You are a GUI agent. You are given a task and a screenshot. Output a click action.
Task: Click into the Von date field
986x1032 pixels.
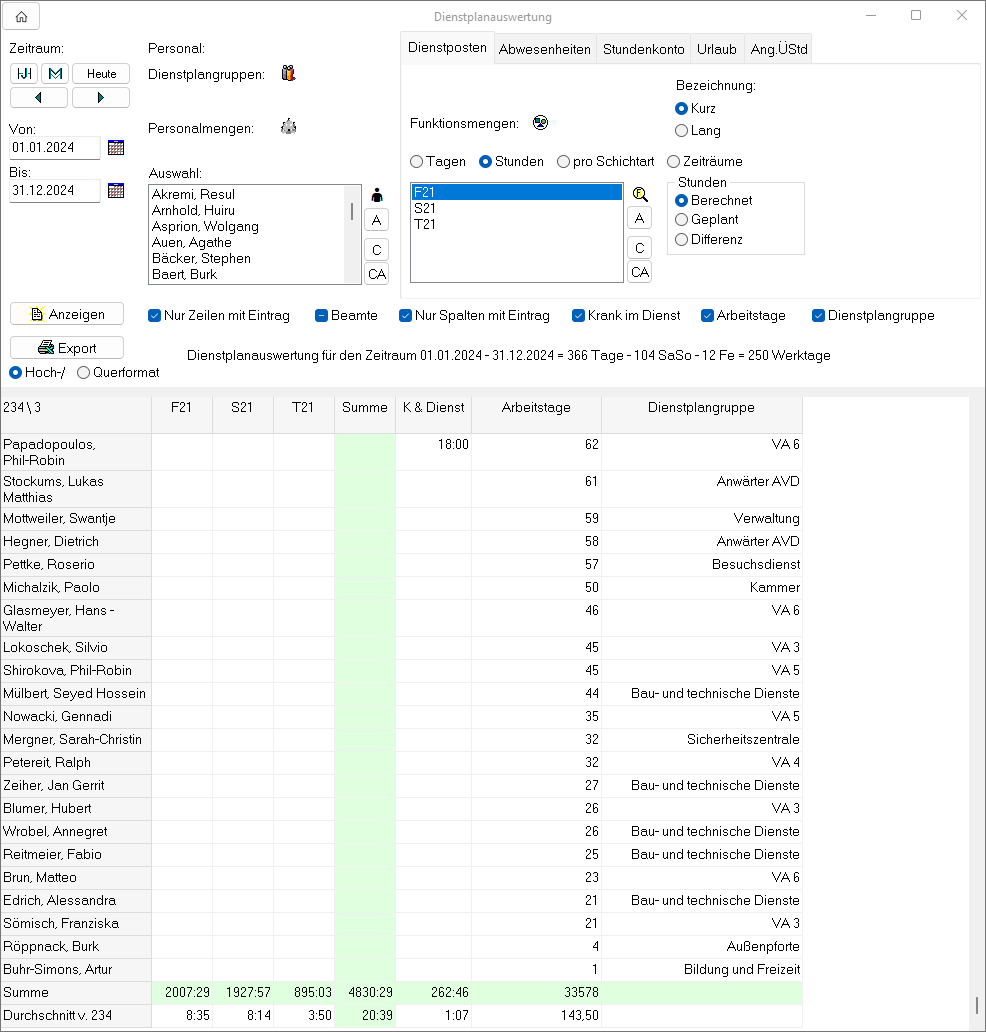(55, 148)
